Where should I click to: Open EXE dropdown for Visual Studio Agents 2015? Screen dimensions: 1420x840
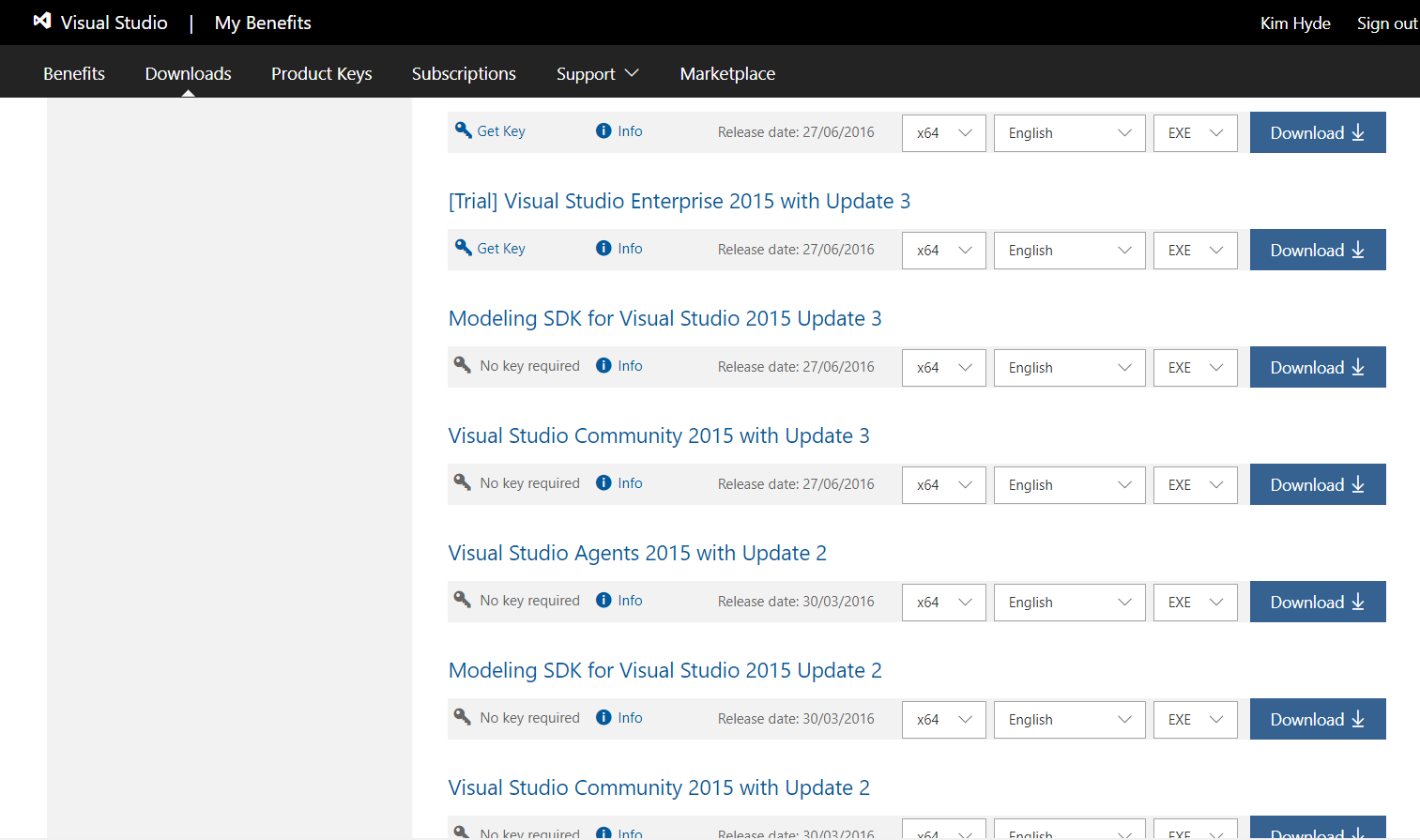[x=1196, y=603]
